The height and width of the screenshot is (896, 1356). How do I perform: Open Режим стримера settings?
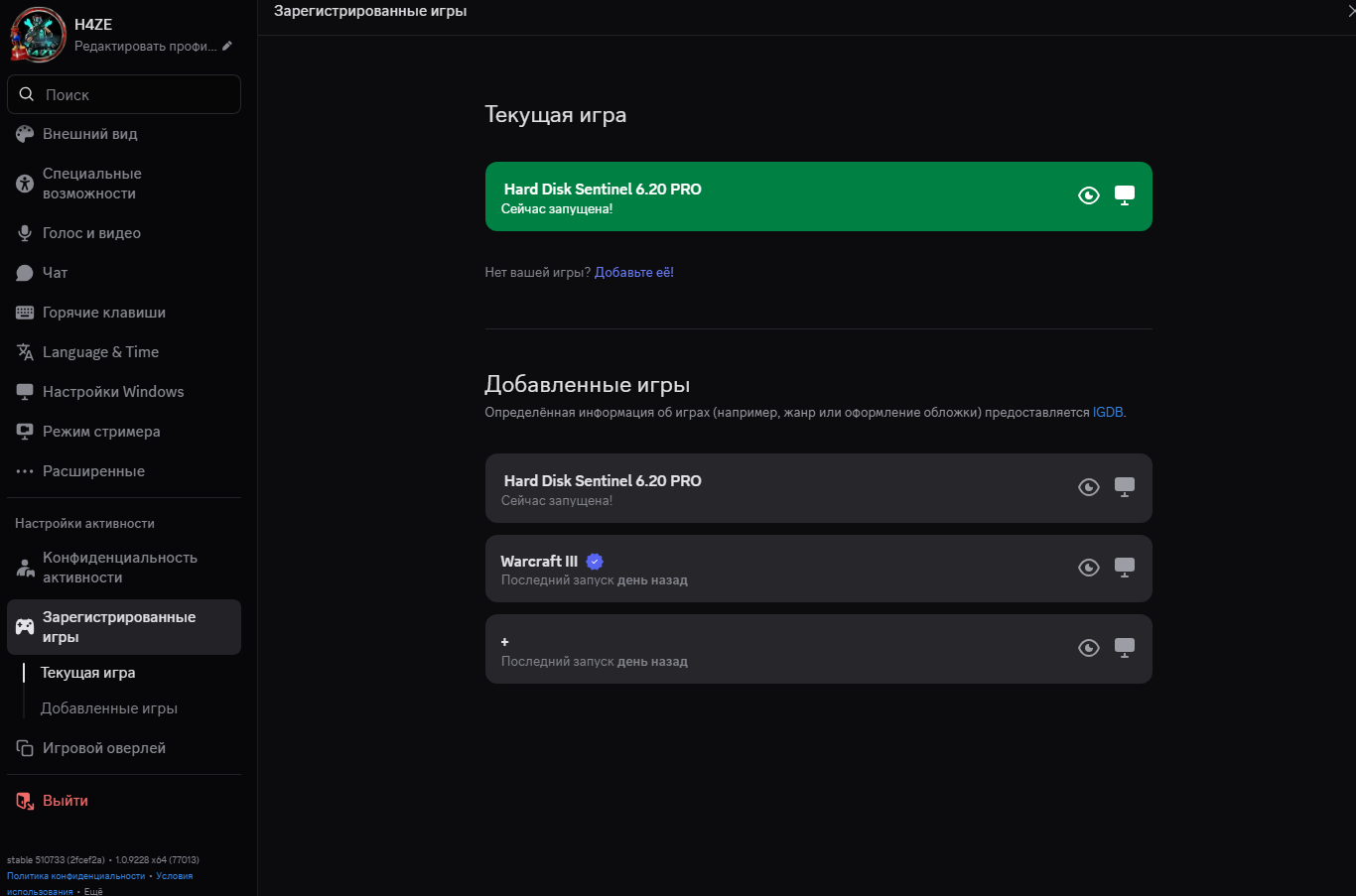coord(101,432)
